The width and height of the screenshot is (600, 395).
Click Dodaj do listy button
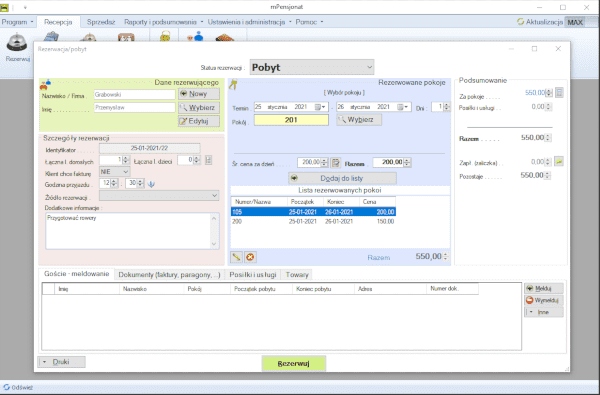[x=342, y=178]
